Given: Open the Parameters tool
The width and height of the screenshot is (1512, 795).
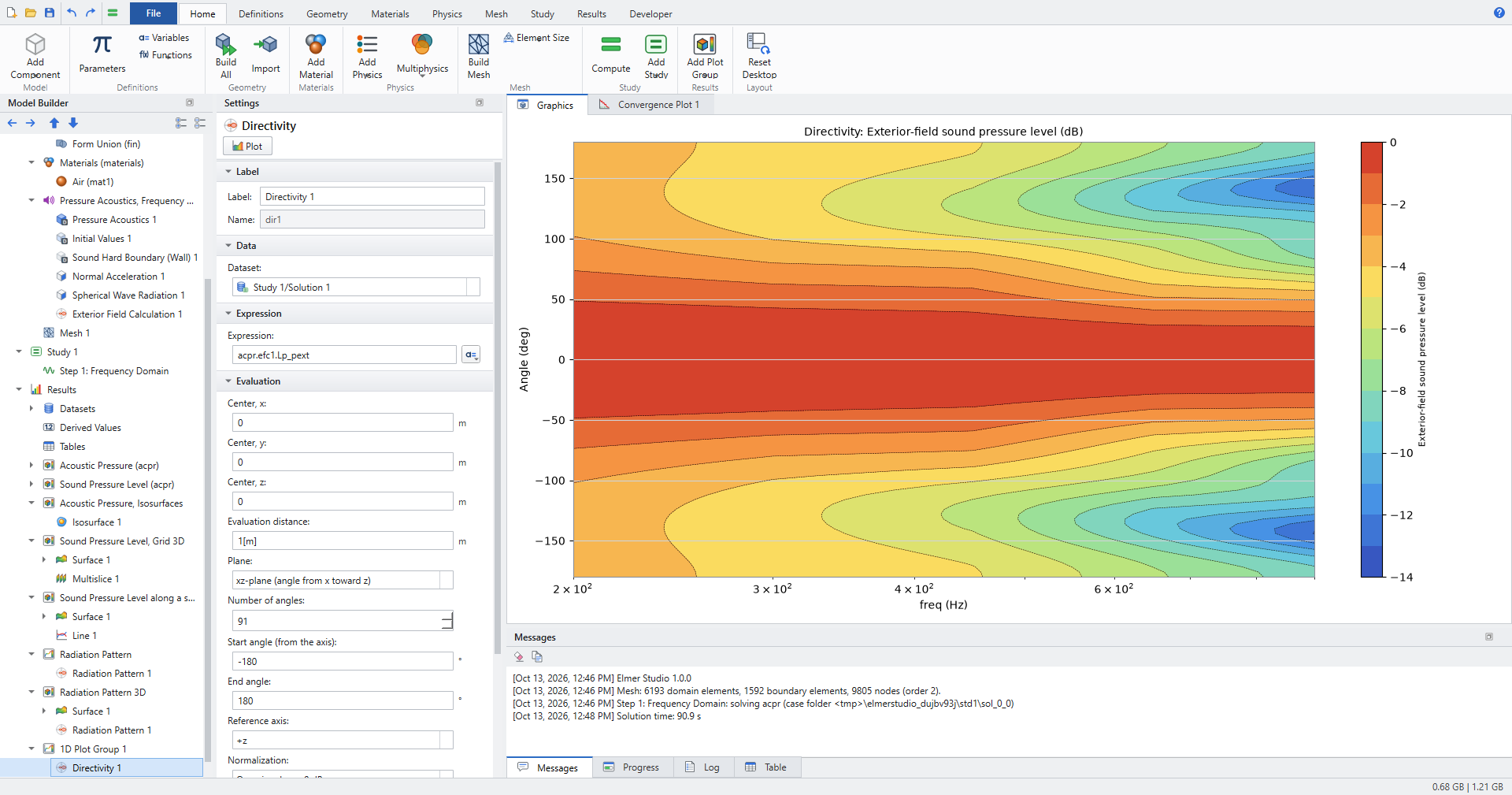Looking at the screenshot, I should 102,54.
